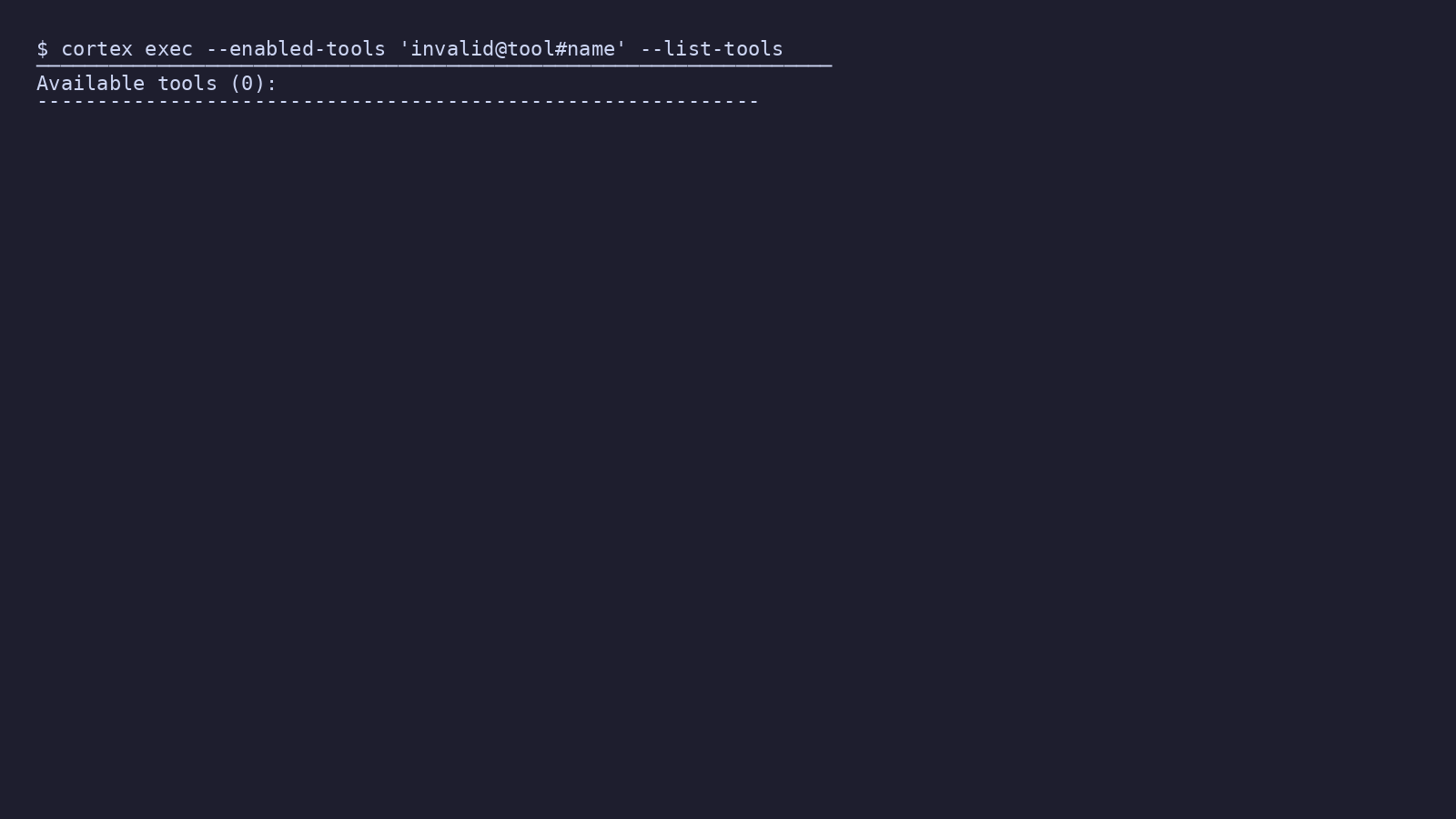Click the quoted 'invalid@tool#name' argument
The height and width of the screenshot is (819, 1456).
tap(512, 49)
